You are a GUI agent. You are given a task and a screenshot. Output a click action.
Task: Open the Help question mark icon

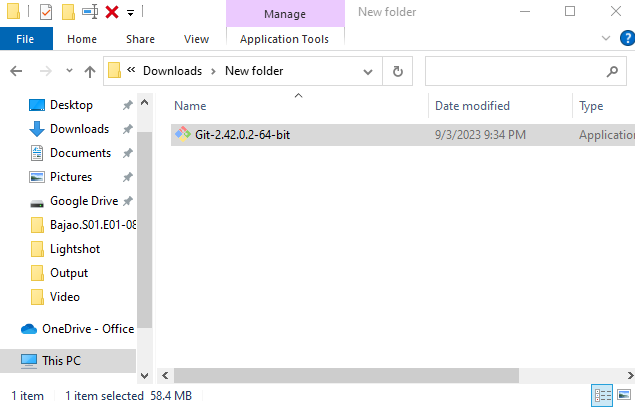click(x=627, y=38)
